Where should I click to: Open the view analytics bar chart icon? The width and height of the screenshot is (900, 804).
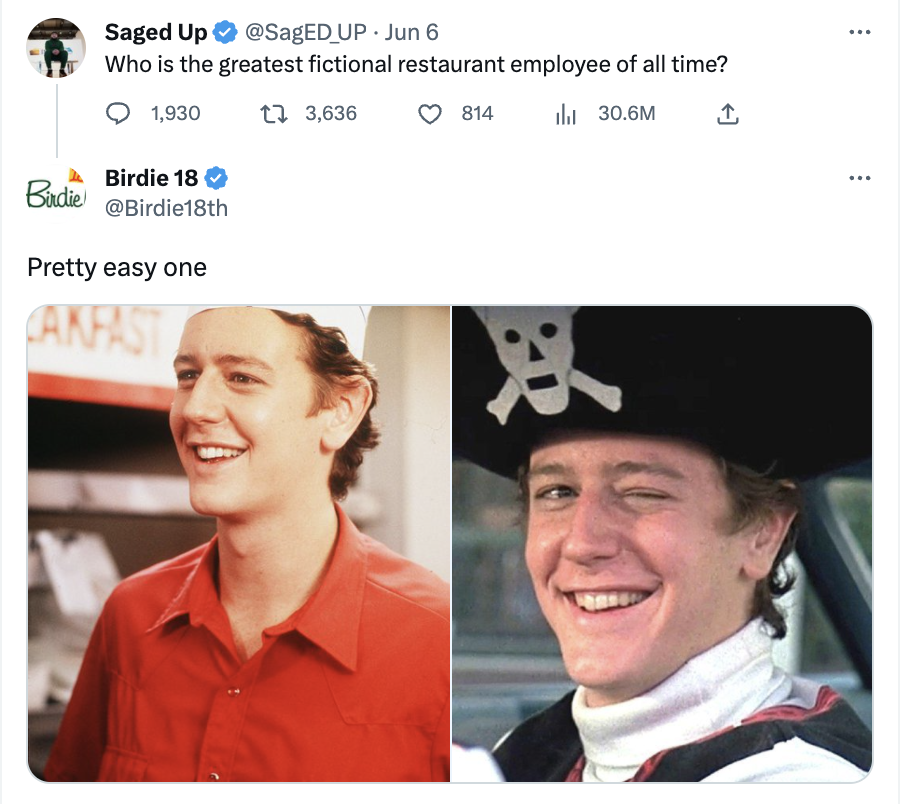pyautogui.click(x=565, y=114)
